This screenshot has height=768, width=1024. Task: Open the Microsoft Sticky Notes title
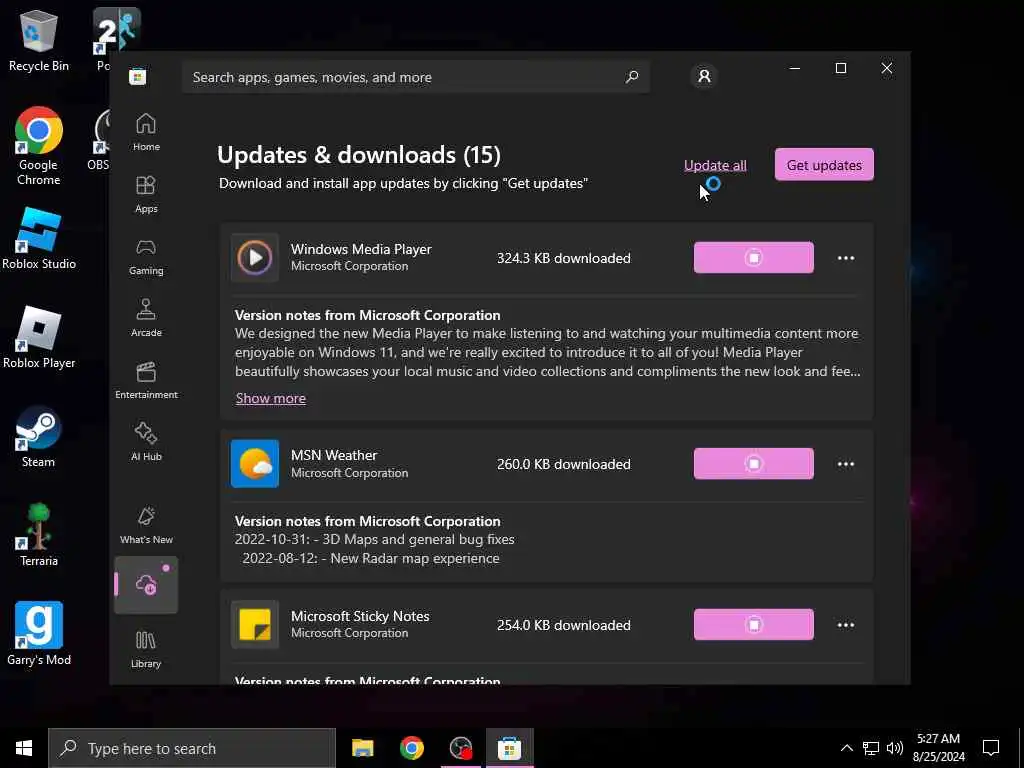tap(360, 616)
